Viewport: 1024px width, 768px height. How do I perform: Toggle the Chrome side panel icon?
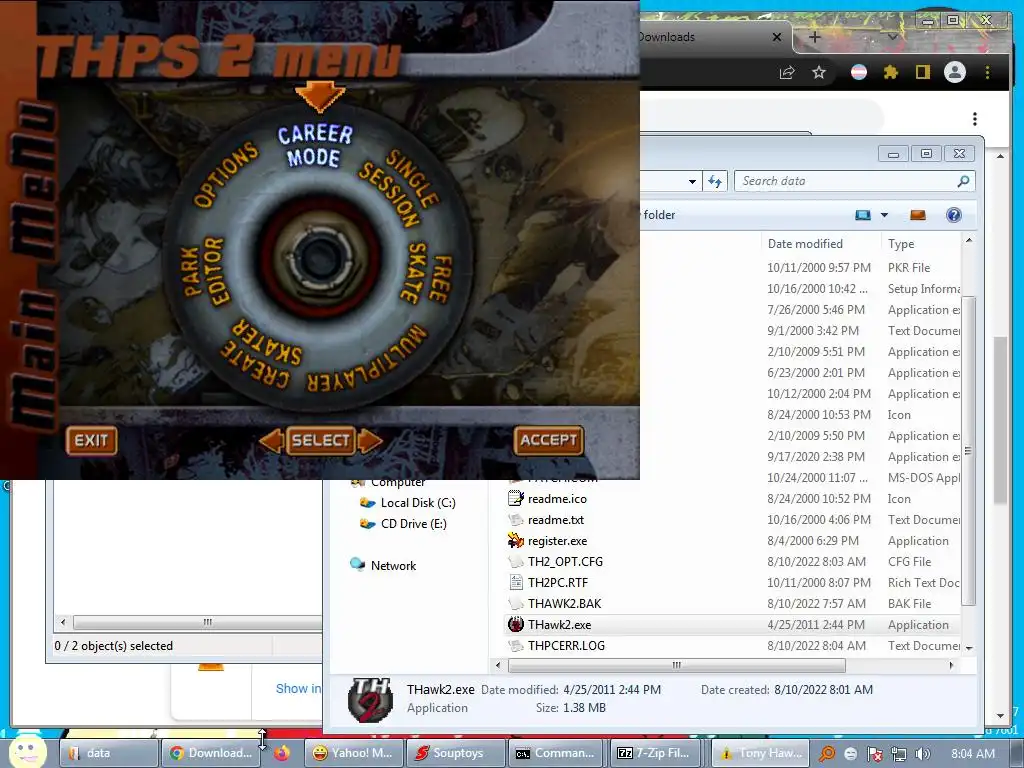pyautogui.click(x=922, y=72)
